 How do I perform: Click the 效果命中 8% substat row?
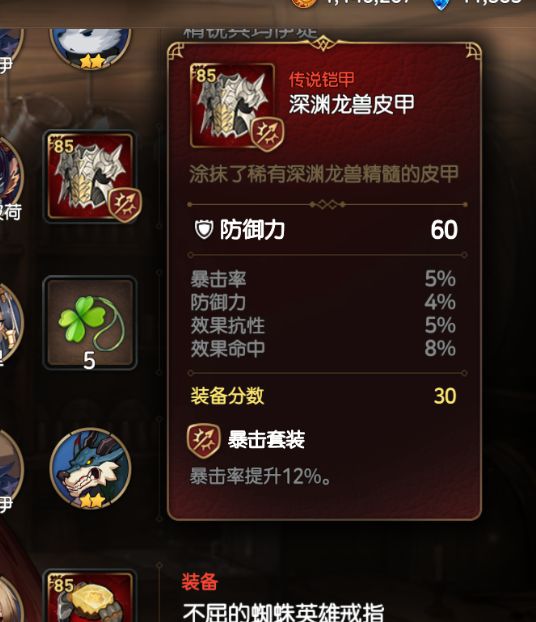[323, 348]
